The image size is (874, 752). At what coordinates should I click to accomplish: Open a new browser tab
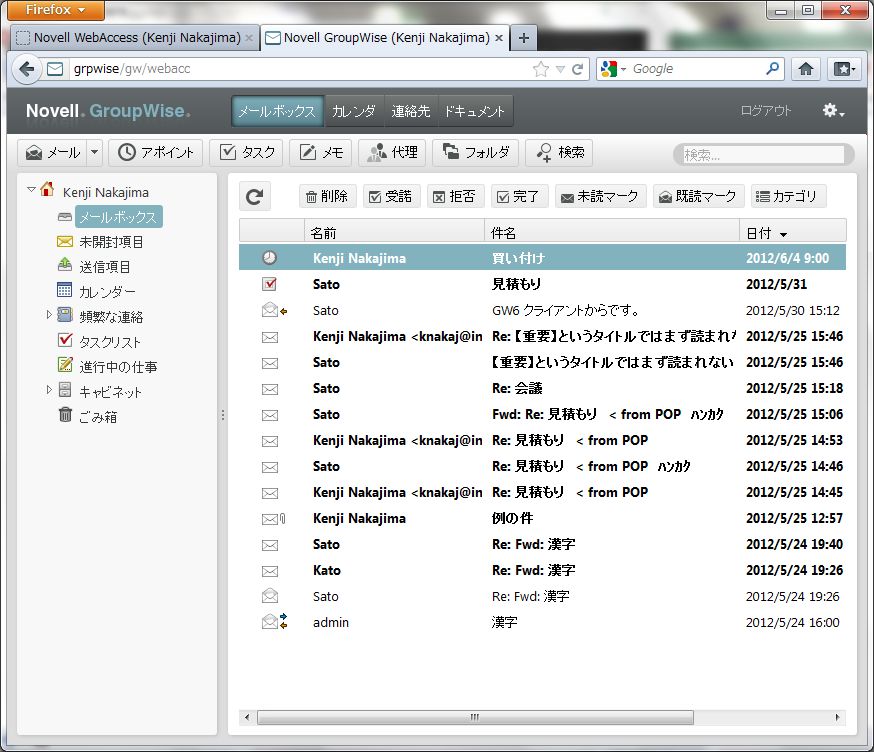point(523,38)
